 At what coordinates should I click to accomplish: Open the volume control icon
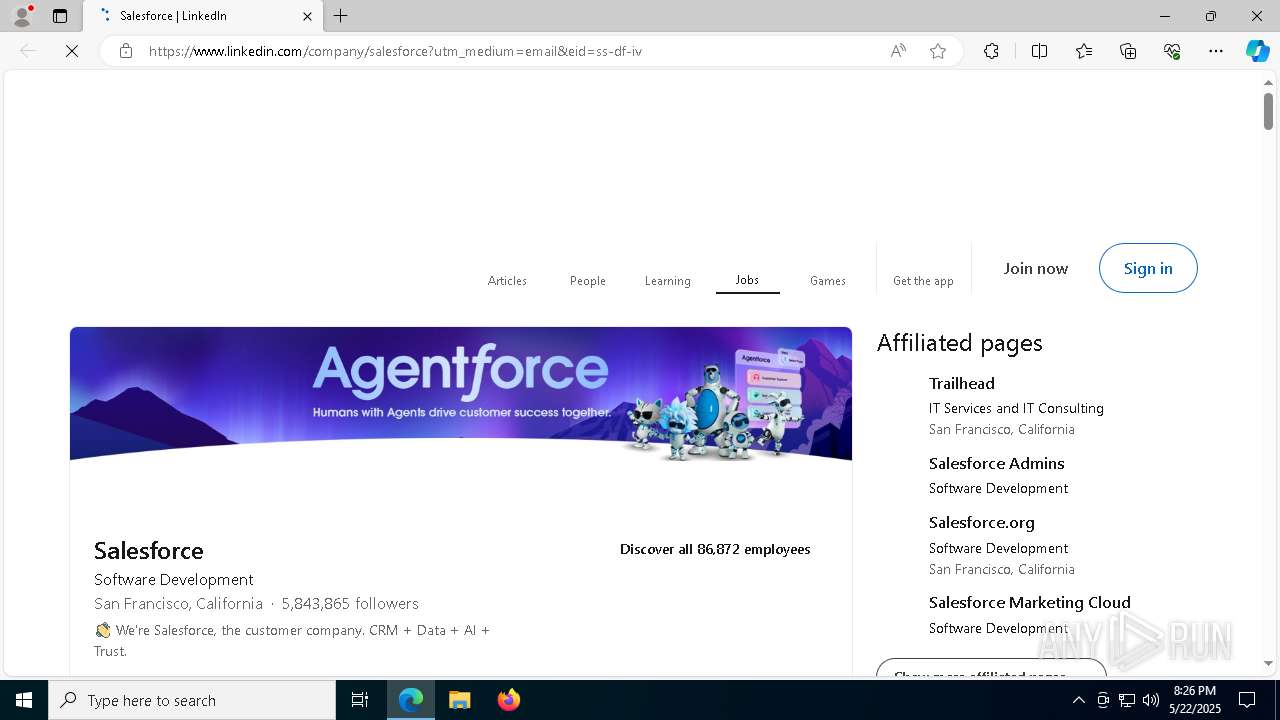(1151, 700)
